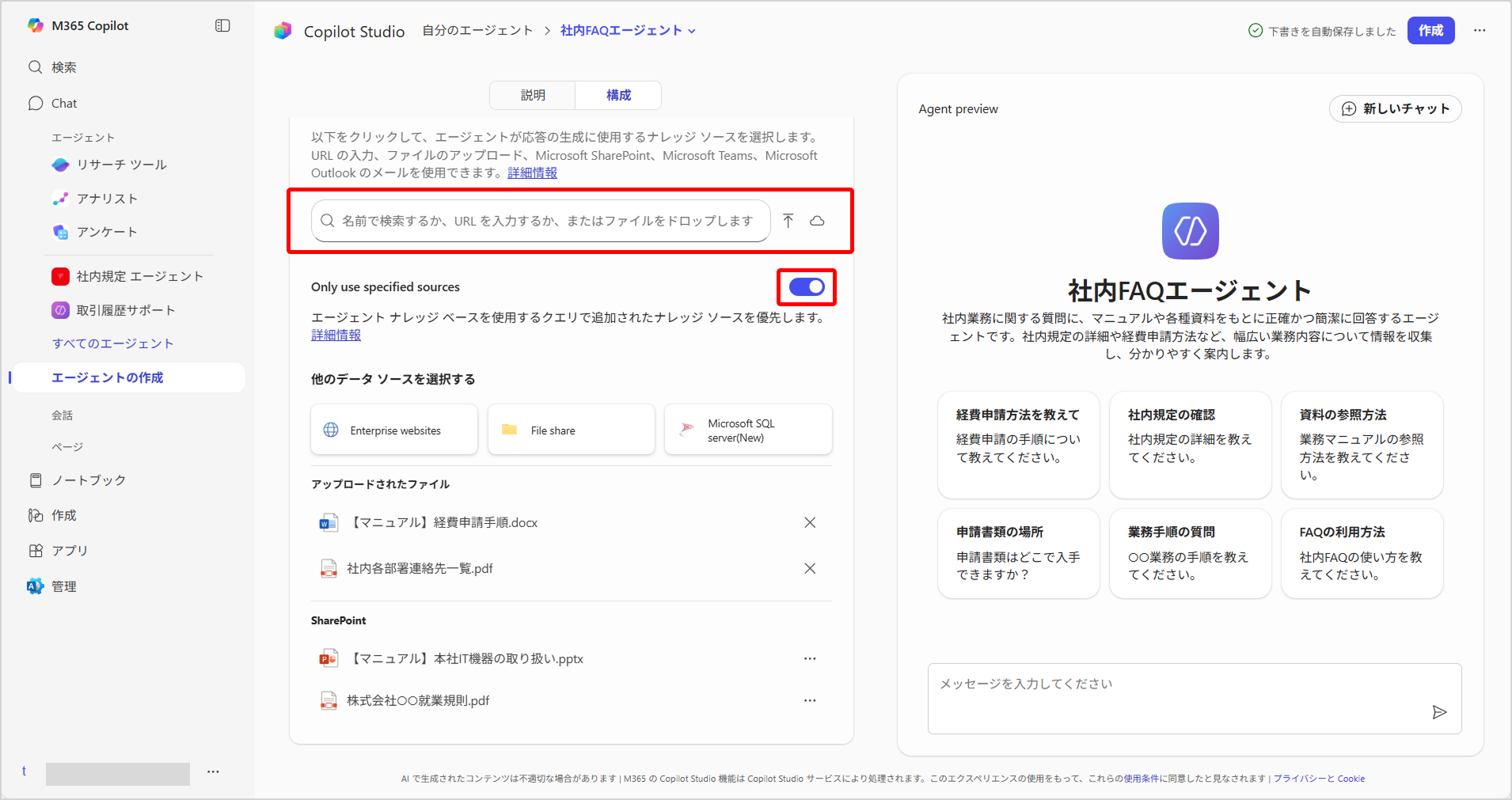Screen dimensions: 1512x800
Task: Click the cloud source icon
Action: coord(817,221)
